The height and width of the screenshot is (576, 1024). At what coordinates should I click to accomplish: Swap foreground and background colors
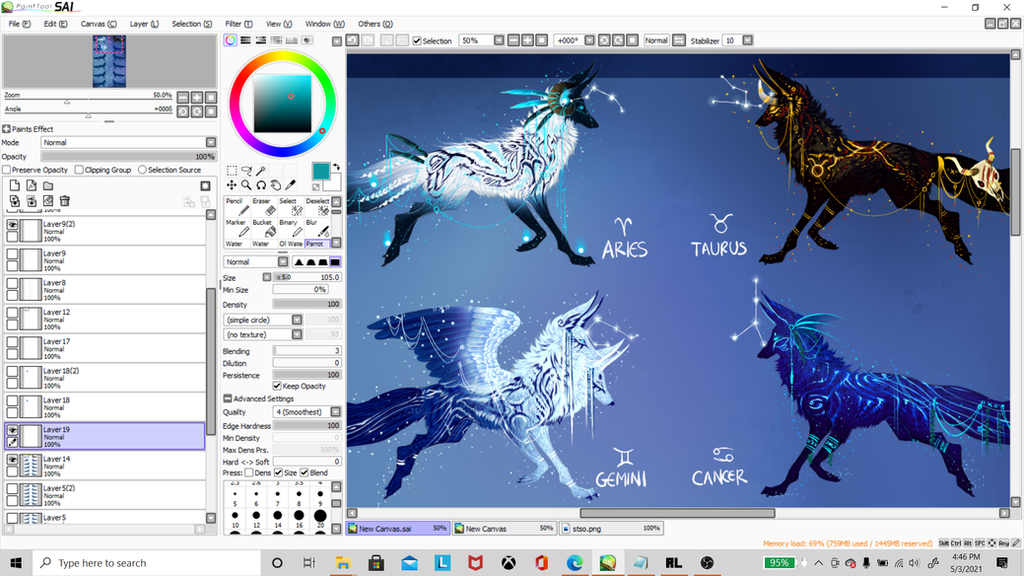(336, 168)
